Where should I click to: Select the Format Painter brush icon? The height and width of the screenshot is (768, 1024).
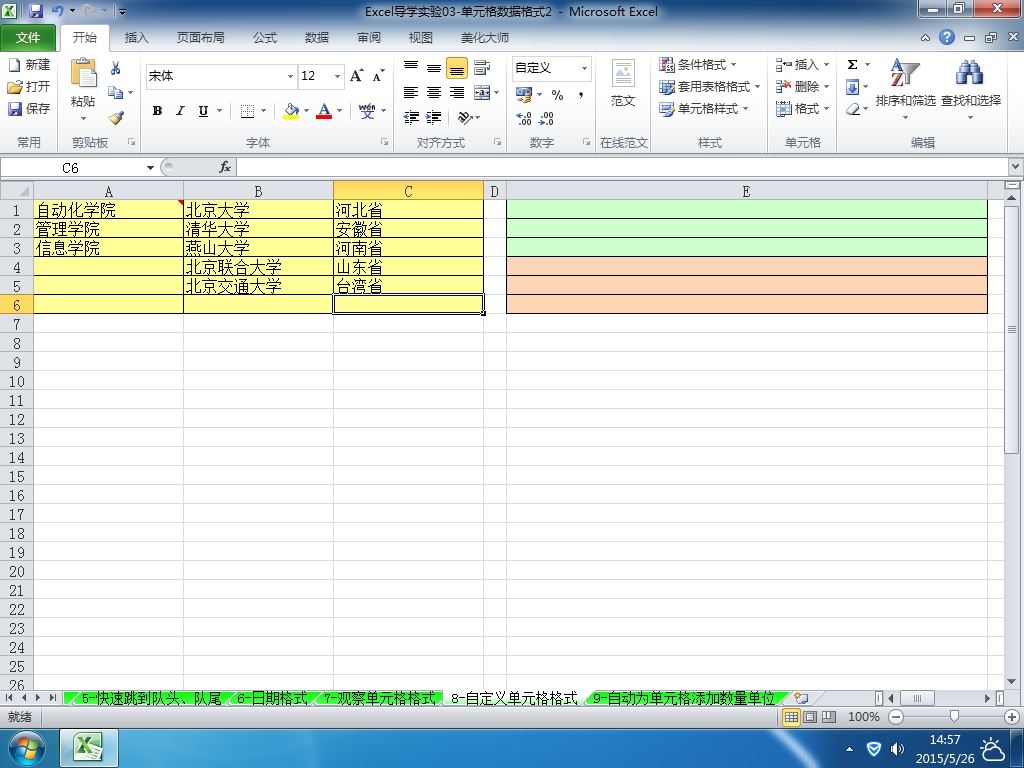tap(116, 118)
